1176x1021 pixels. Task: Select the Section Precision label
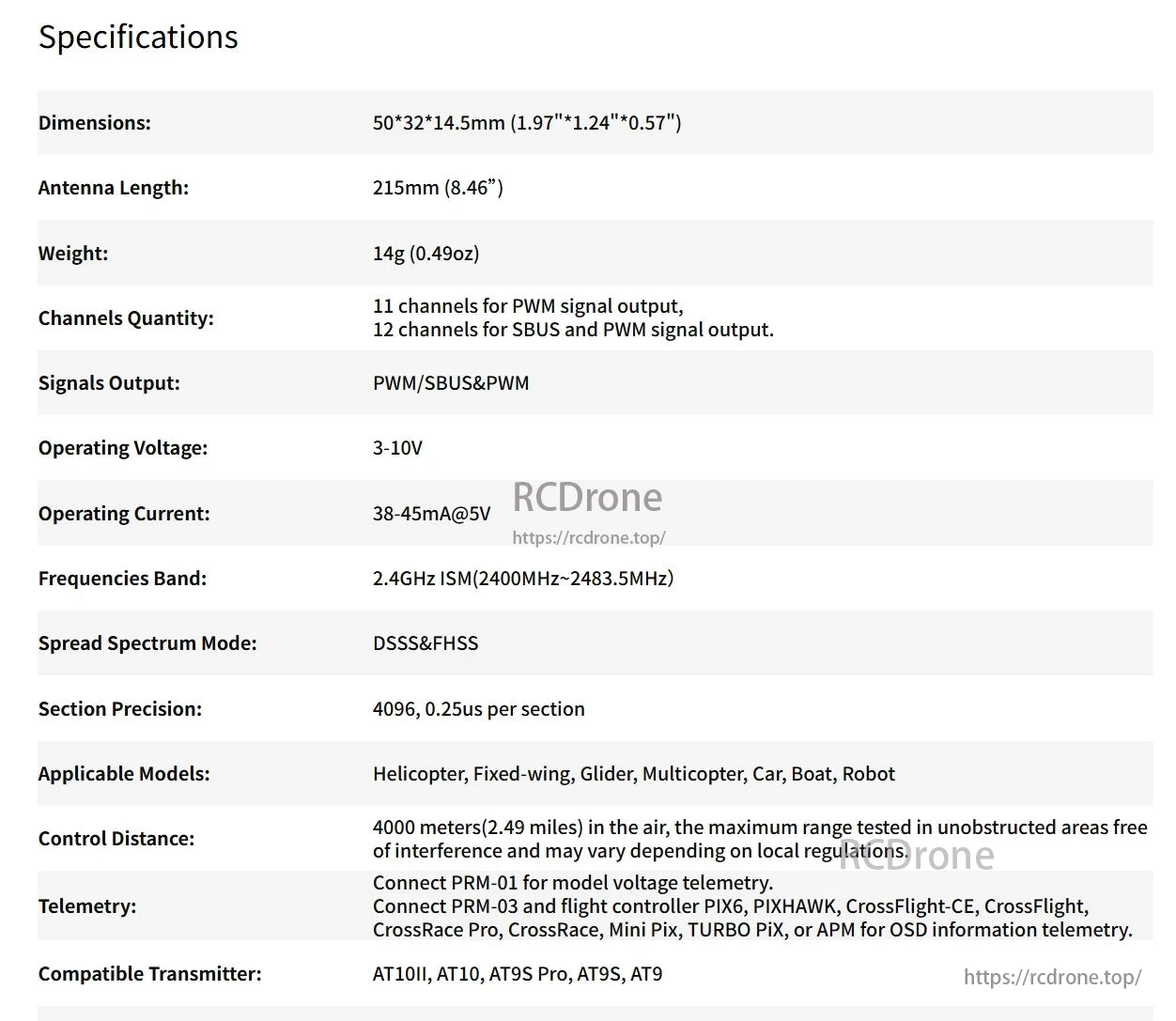tap(119, 709)
